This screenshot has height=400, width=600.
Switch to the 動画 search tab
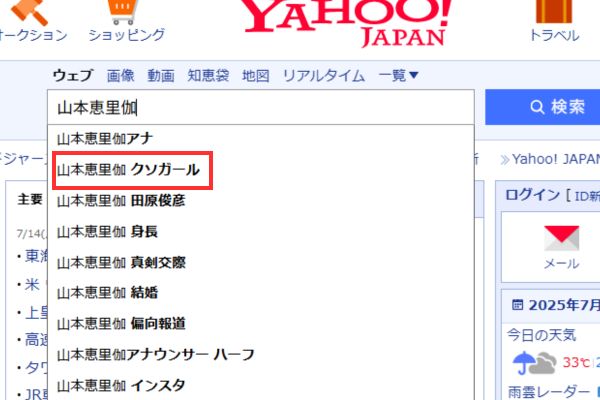(161, 75)
